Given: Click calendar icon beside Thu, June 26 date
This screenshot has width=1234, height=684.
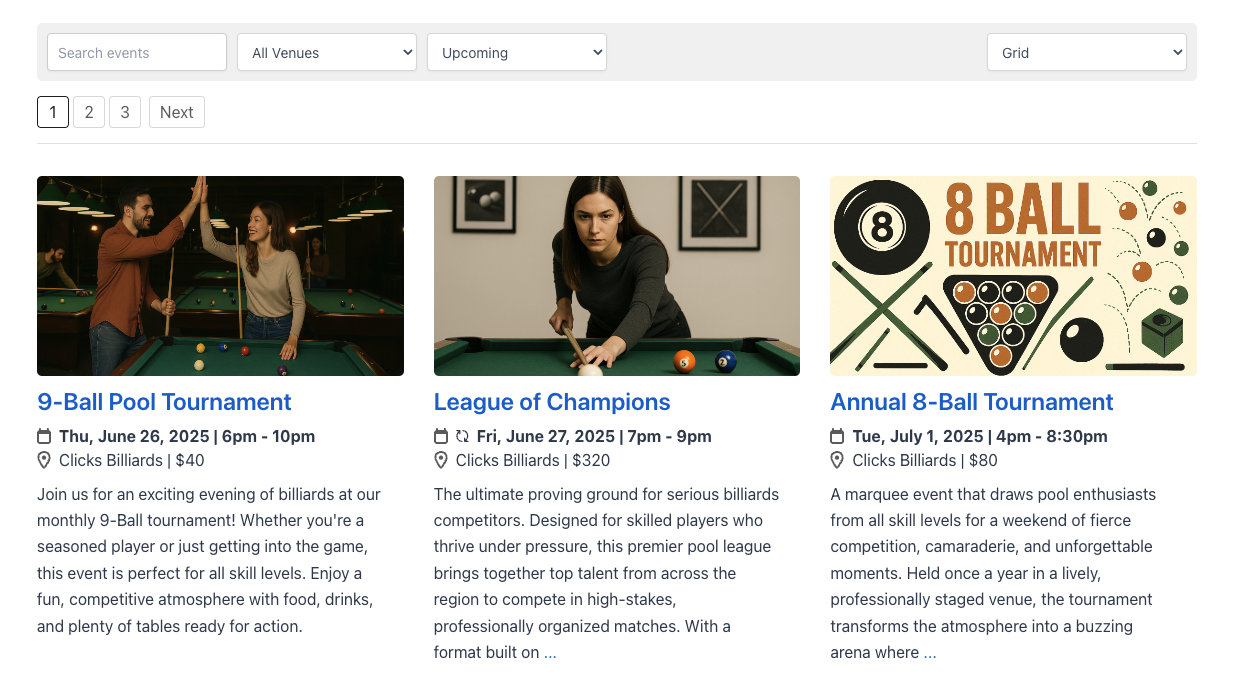Looking at the screenshot, I should coord(44,436).
